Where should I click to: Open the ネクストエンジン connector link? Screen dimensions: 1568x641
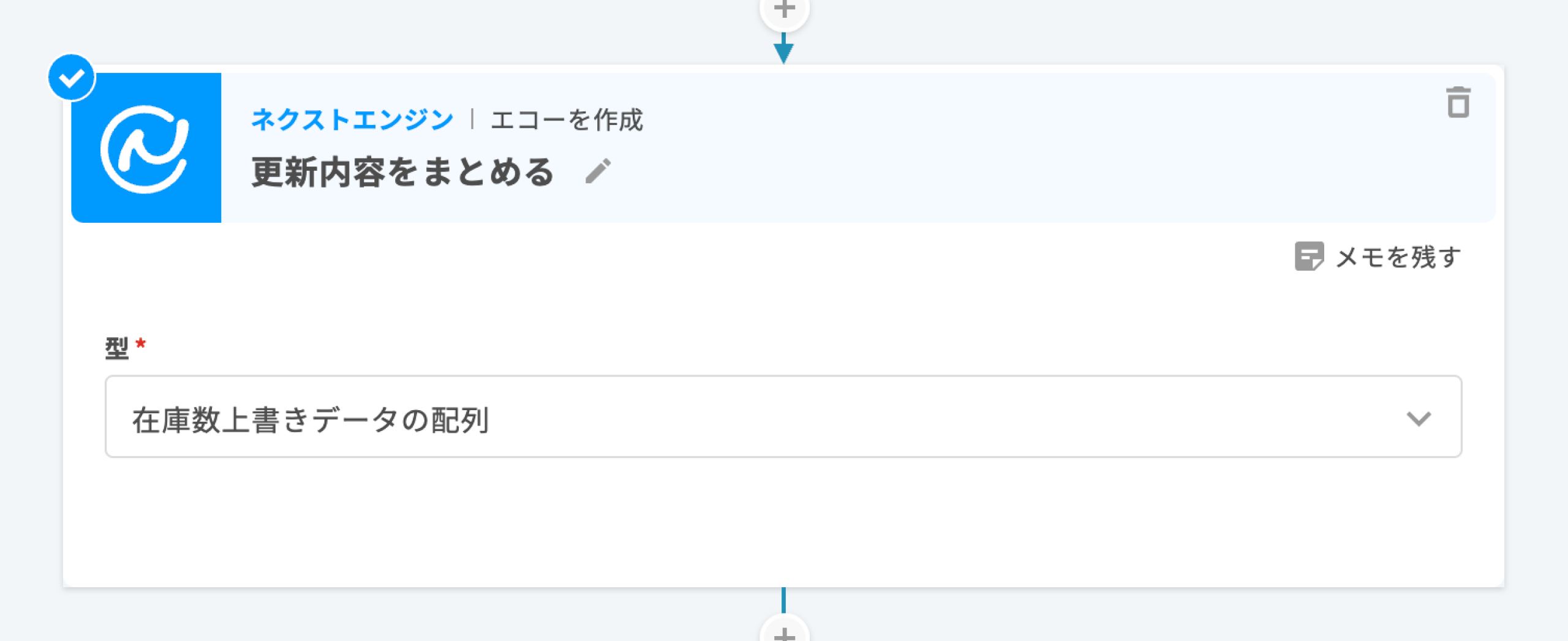point(352,119)
